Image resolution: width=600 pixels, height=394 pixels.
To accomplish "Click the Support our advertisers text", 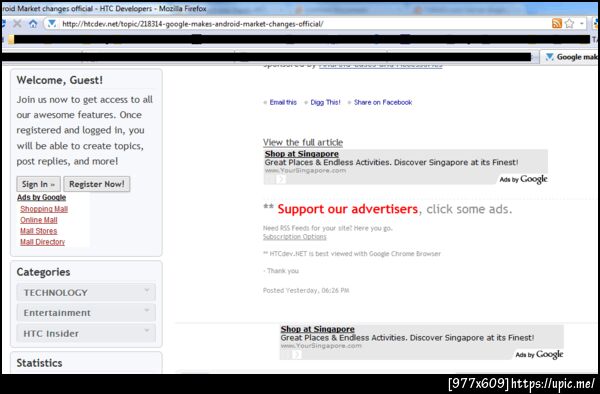I will tap(347, 209).
